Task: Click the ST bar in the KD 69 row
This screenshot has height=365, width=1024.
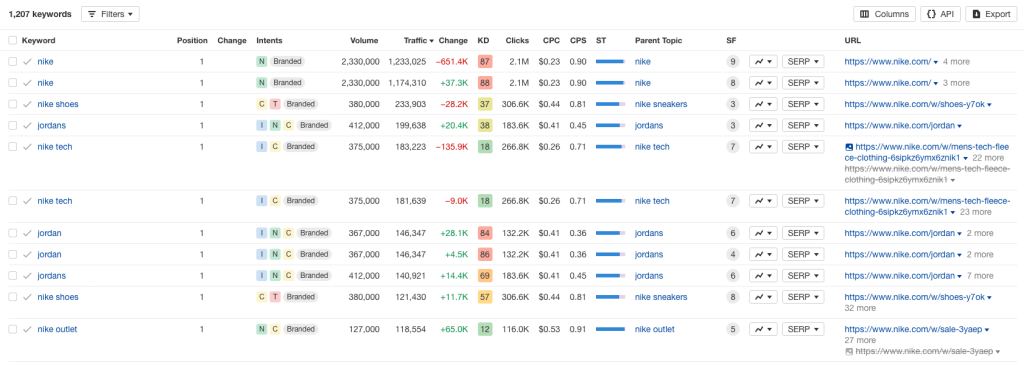Action: click(x=611, y=276)
